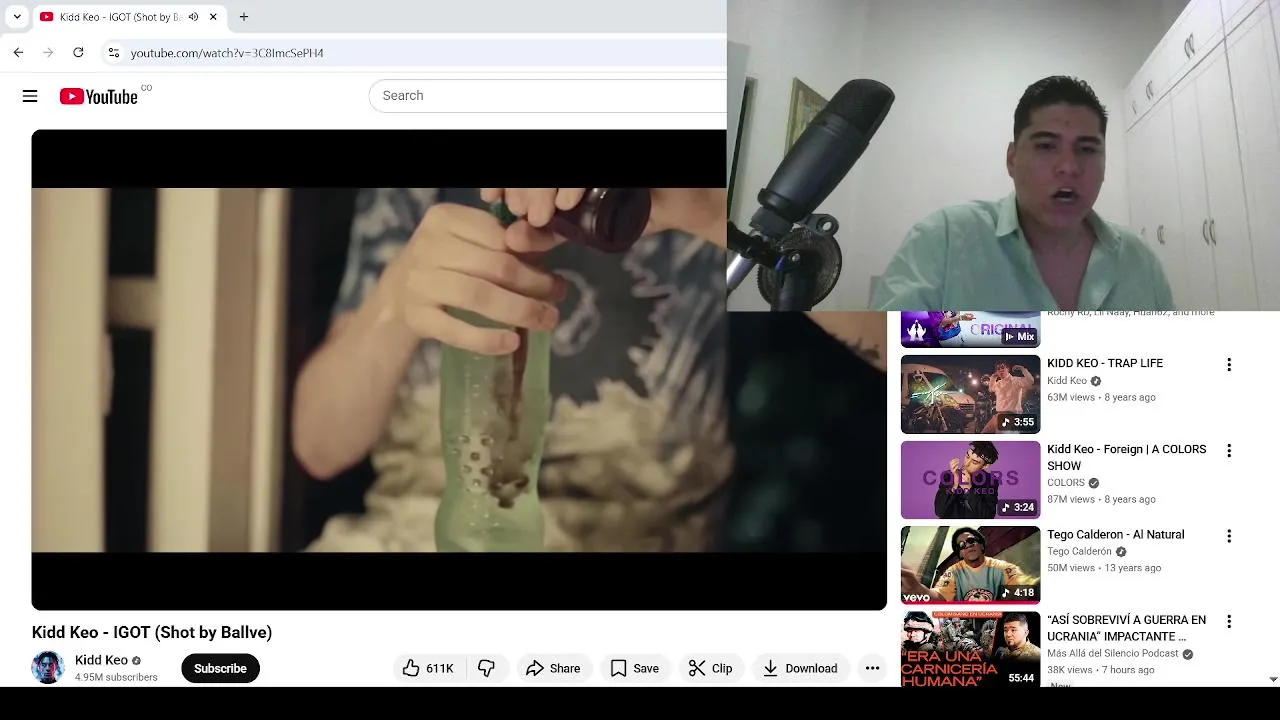Open site information icon in address bar
This screenshot has height=720, width=1280.
pos(114,52)
